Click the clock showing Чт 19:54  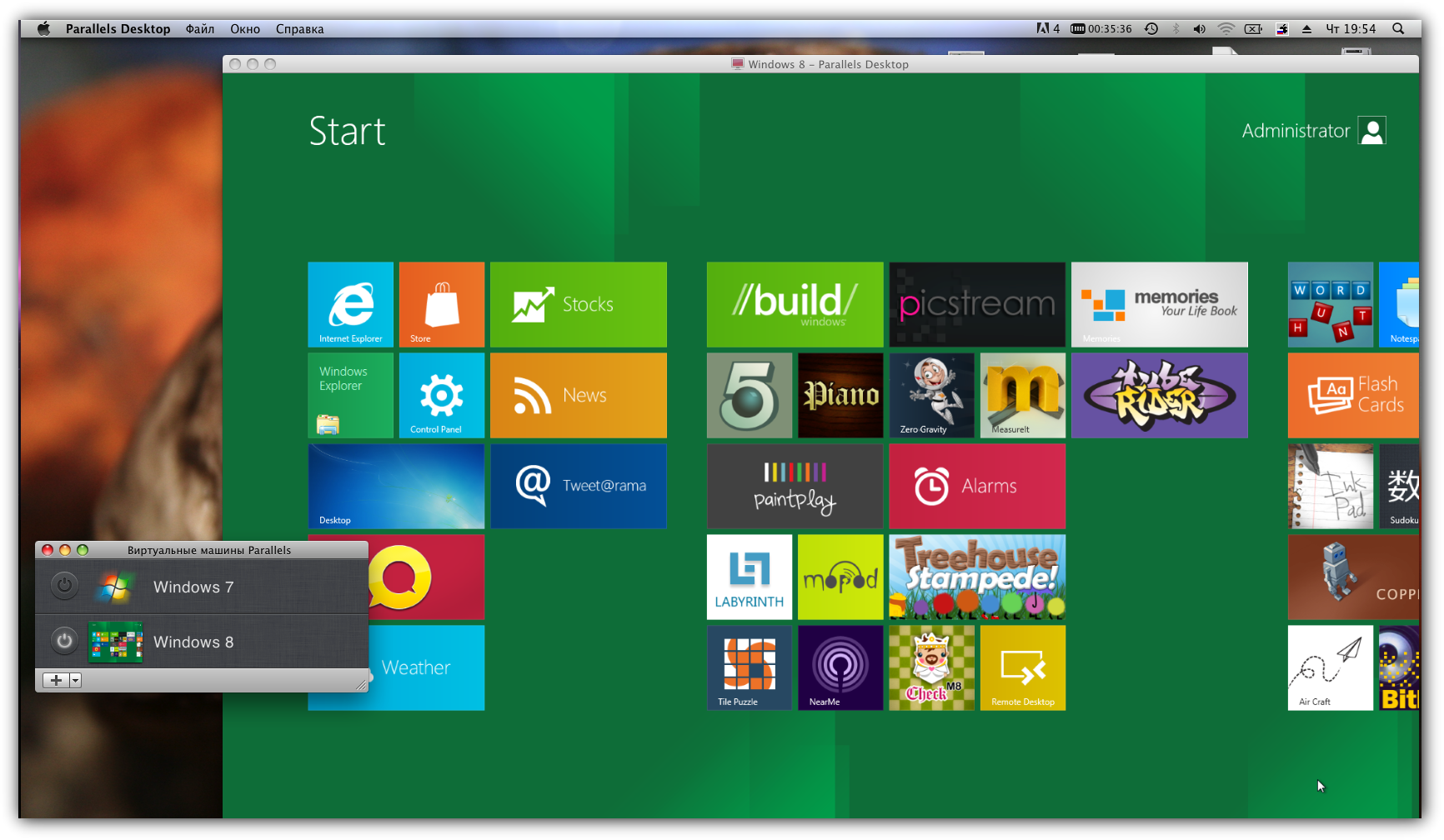[x=1351, y=28]
